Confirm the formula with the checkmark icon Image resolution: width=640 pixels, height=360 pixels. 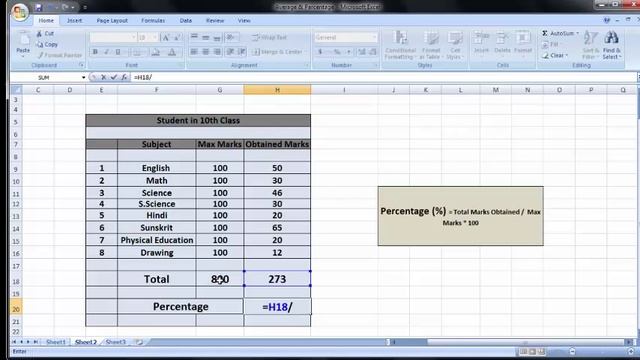(x=113, y=77)
